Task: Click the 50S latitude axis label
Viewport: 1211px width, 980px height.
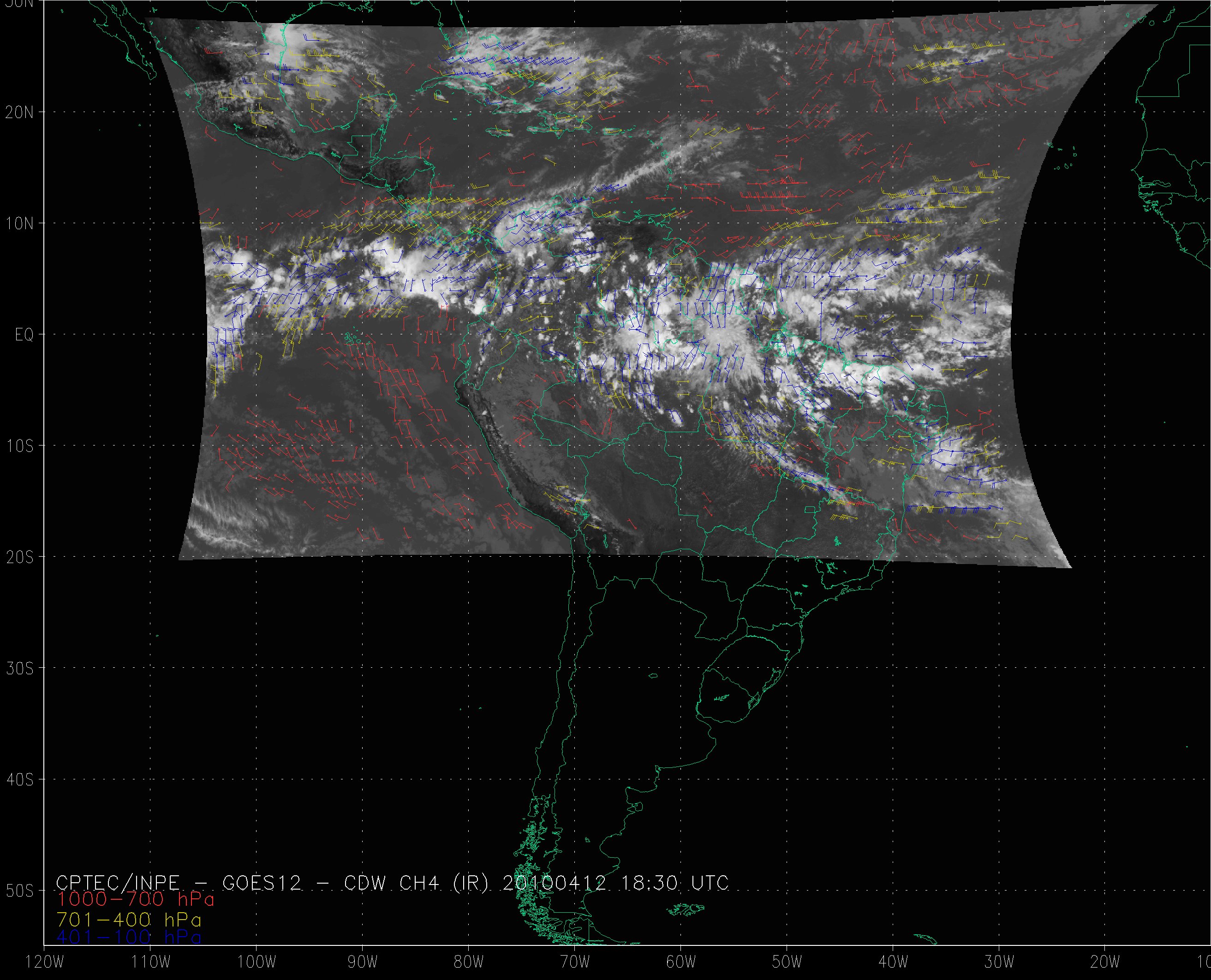Action: click(19, 891)
